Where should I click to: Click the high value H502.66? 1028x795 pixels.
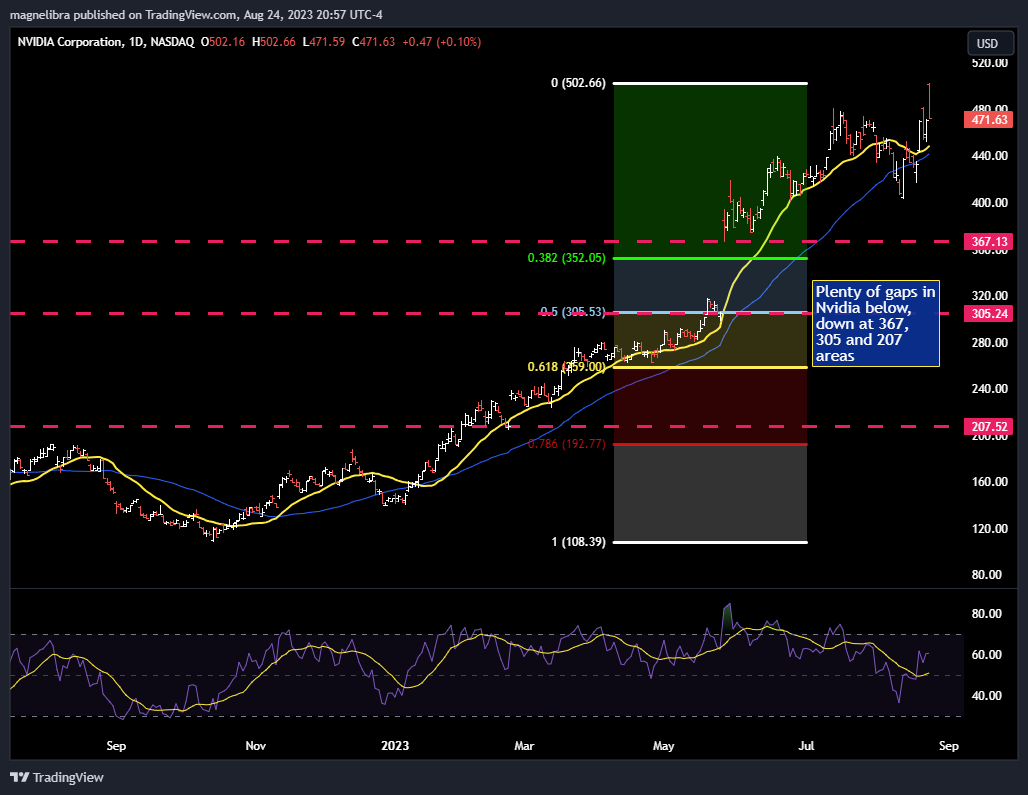273,42
